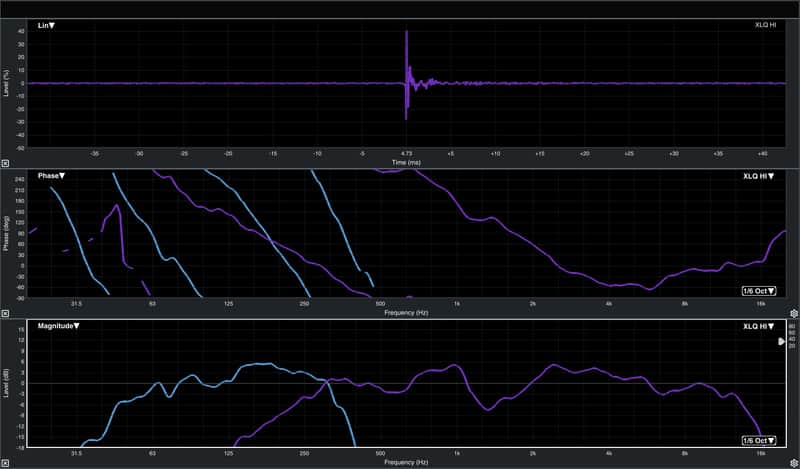Click the XLQ HI label in impulse graph

click(x=765, y=25)
